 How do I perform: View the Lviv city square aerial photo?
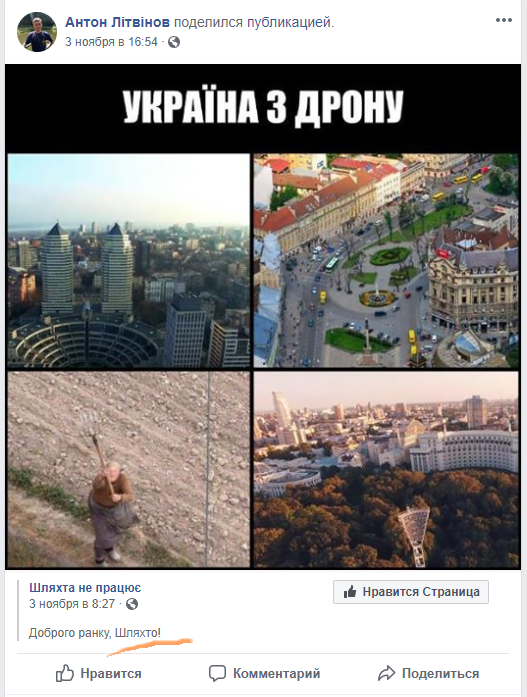(386, 260)
